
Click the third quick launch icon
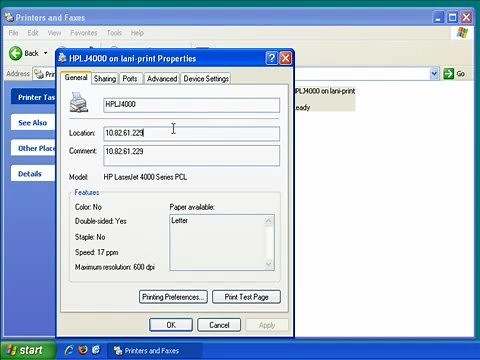[96, 350]
